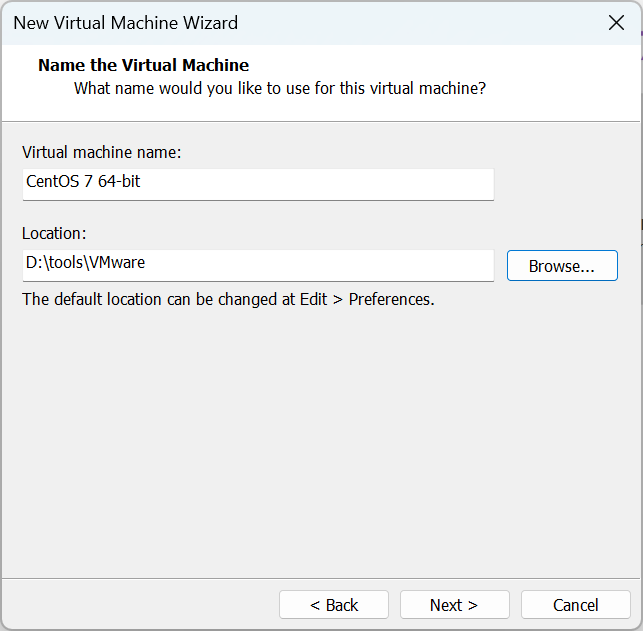Screen dimensions: 643x631
Task: Click the 'Location:' label
Action: click(x=55, y=233)
